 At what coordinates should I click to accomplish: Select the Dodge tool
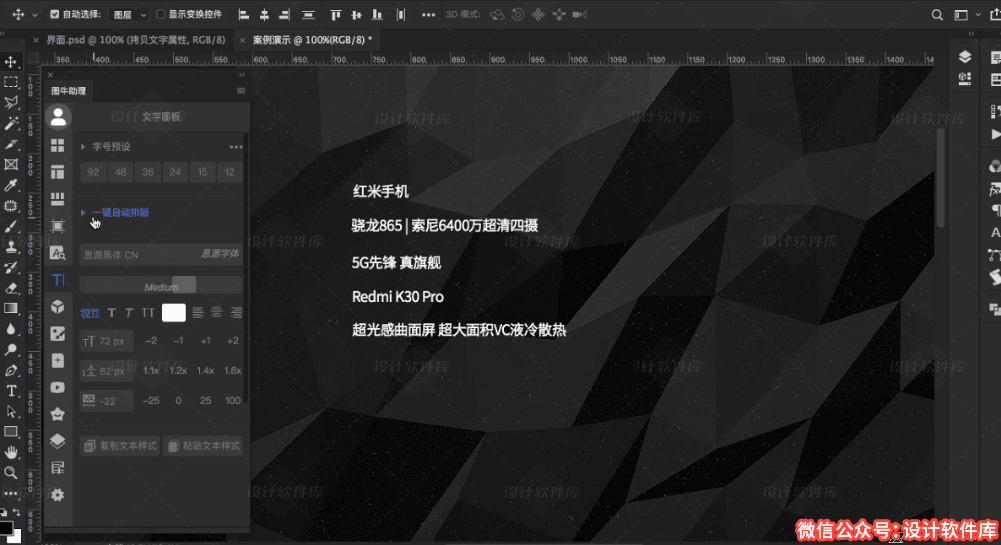pos(11,350)
